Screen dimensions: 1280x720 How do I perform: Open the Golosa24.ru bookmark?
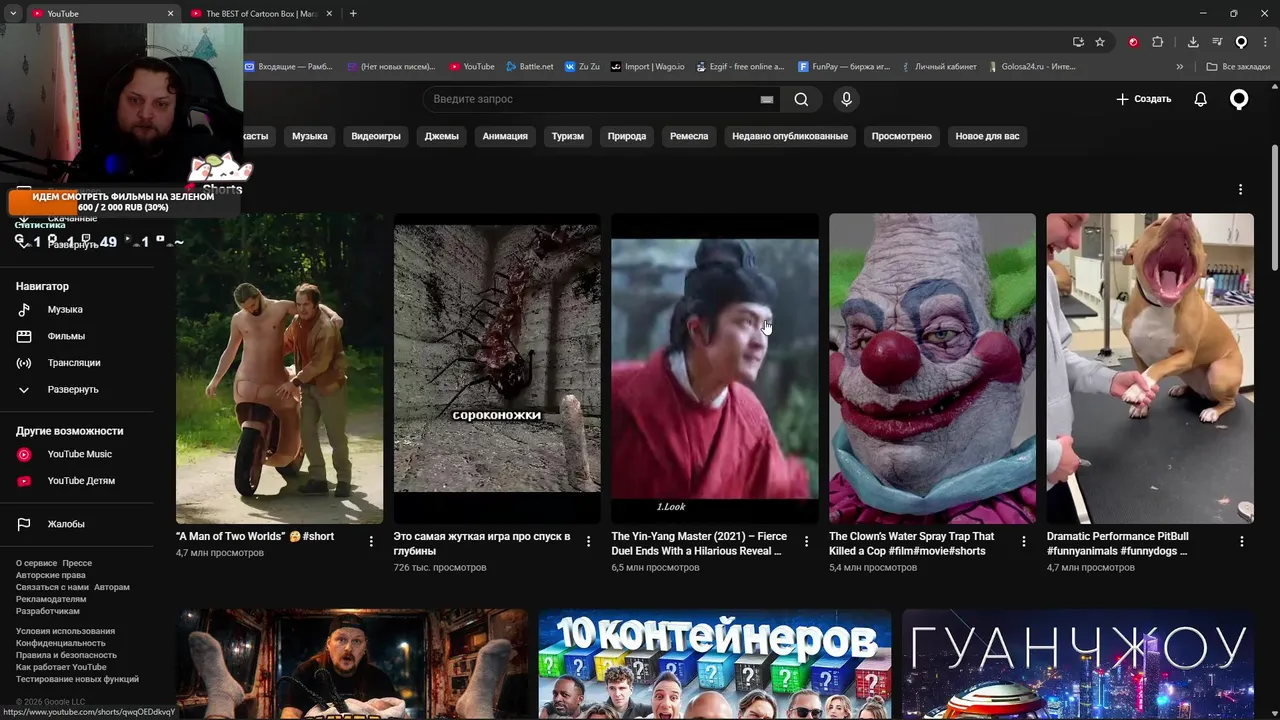pos(1032,67)
